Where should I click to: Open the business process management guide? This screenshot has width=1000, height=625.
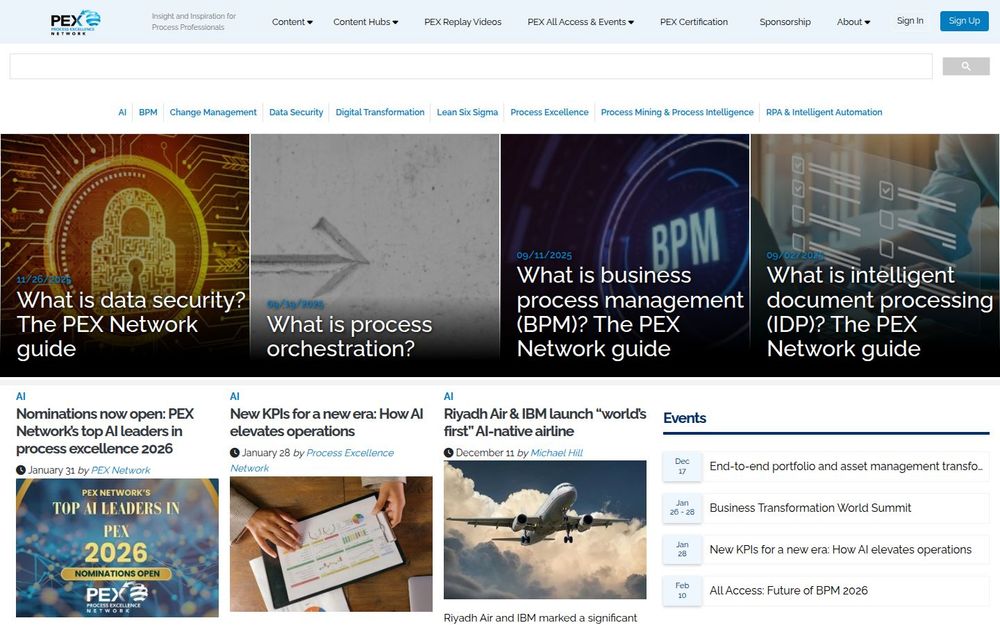pos(630,312)
